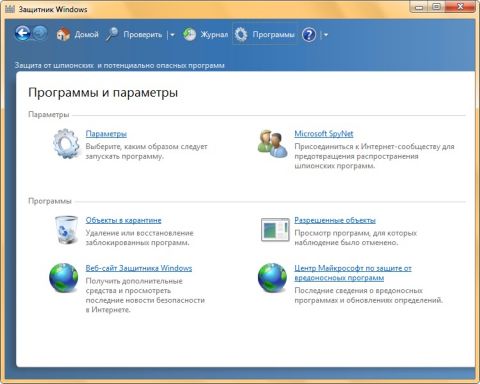The height and width of the screenshot is (384, 480).
Task: Click the gear icon for Программы
Action: pos(241,34)
